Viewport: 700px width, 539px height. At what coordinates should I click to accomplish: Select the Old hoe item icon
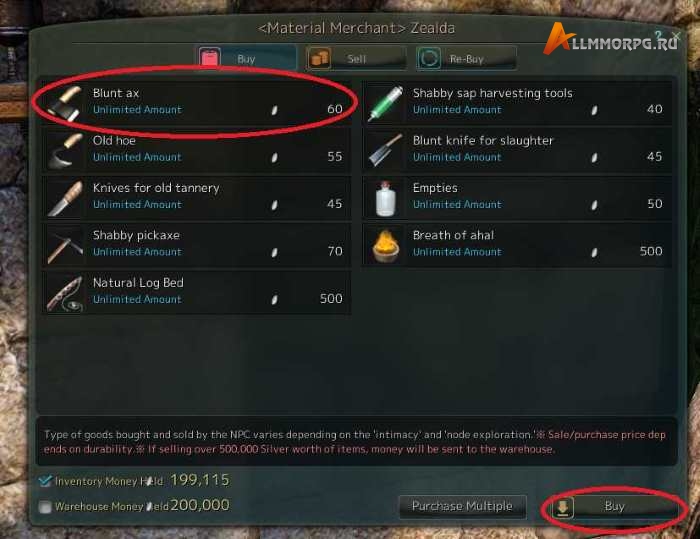[65, 150]
